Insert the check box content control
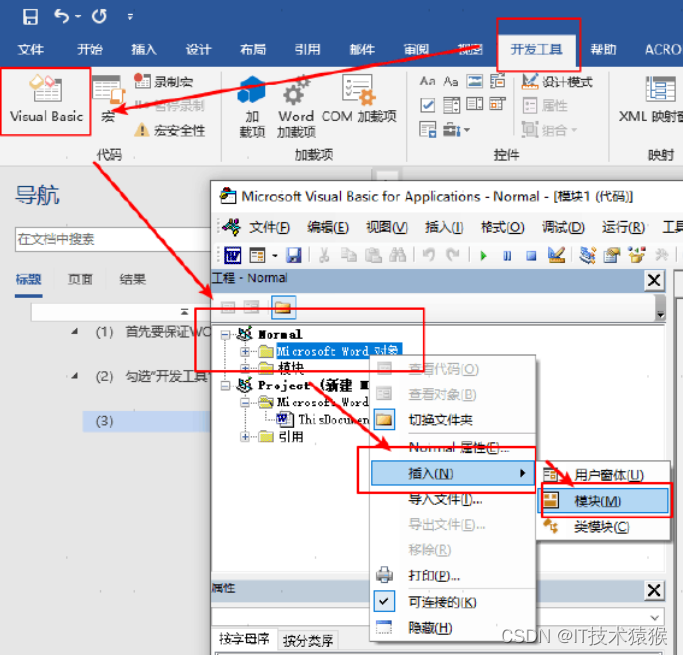 pos(428,105)
